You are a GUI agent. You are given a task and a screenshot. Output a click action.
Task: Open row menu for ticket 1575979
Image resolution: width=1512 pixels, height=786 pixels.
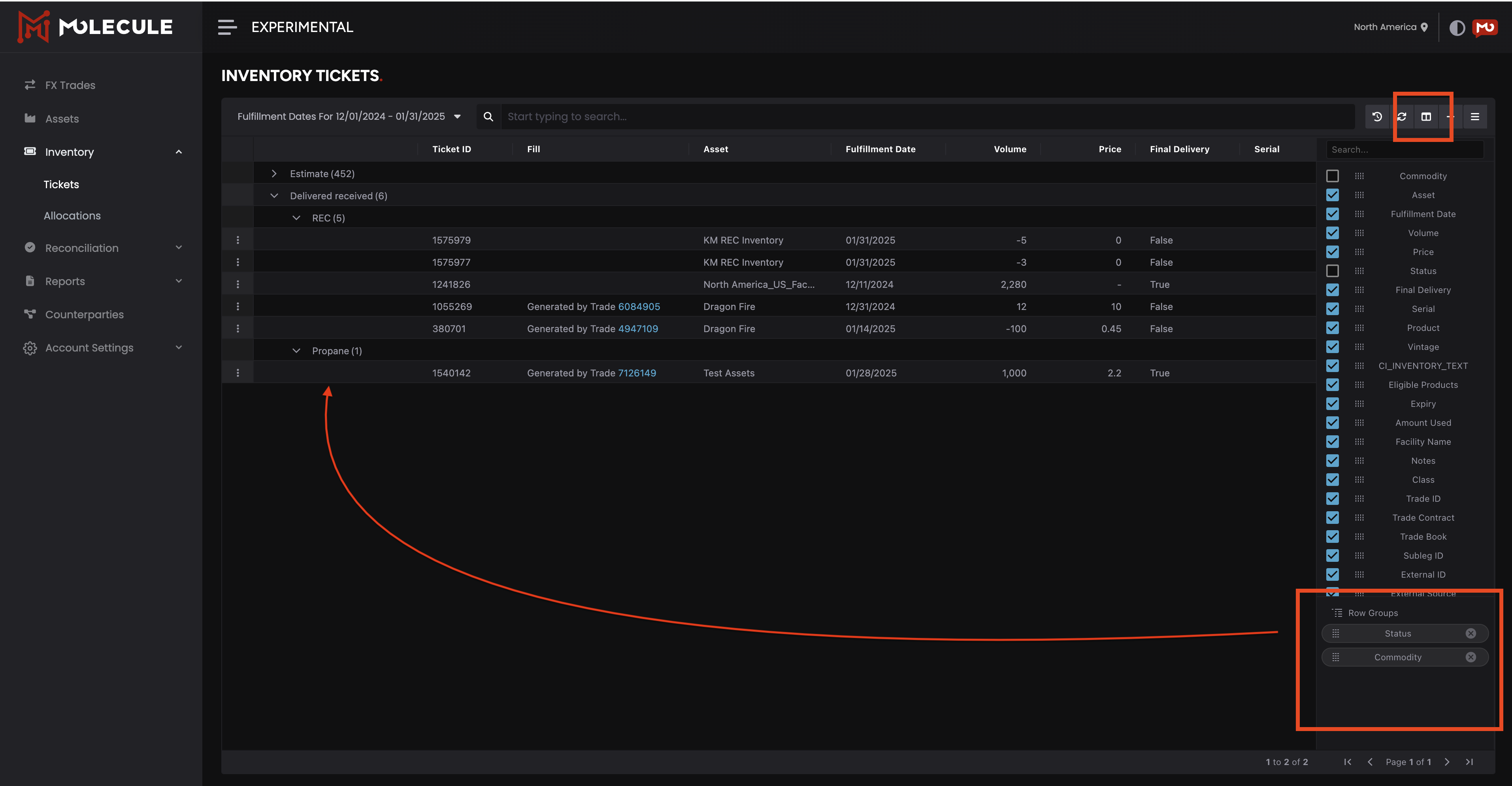click(x=238, y=240)
